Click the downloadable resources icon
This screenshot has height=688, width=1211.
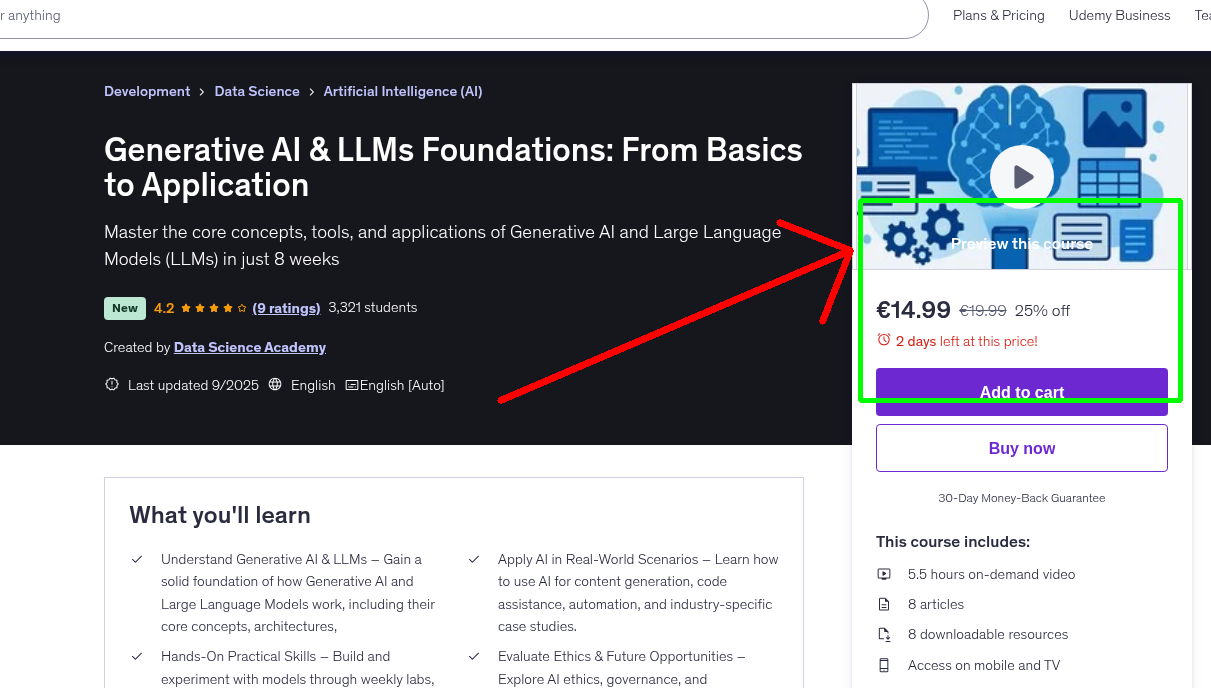pyautogui.click(x=884, y=634)
